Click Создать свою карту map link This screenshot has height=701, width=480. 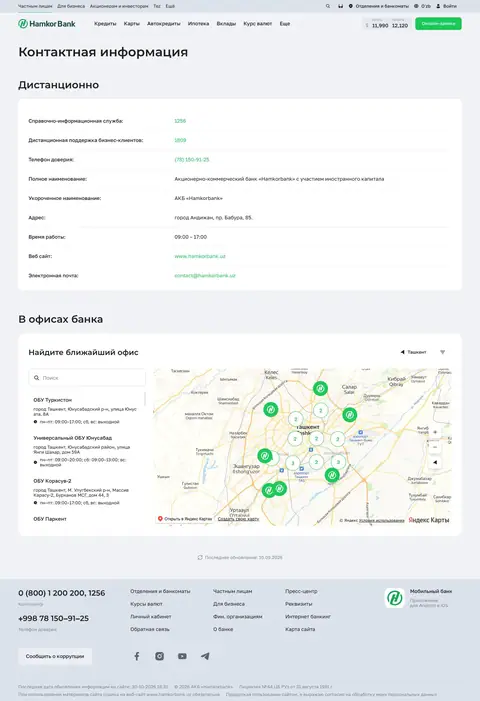238,519
